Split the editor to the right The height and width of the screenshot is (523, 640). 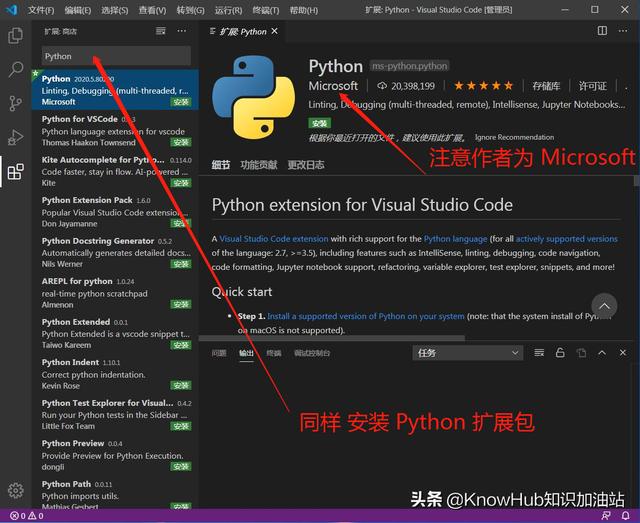pos(602,31)
